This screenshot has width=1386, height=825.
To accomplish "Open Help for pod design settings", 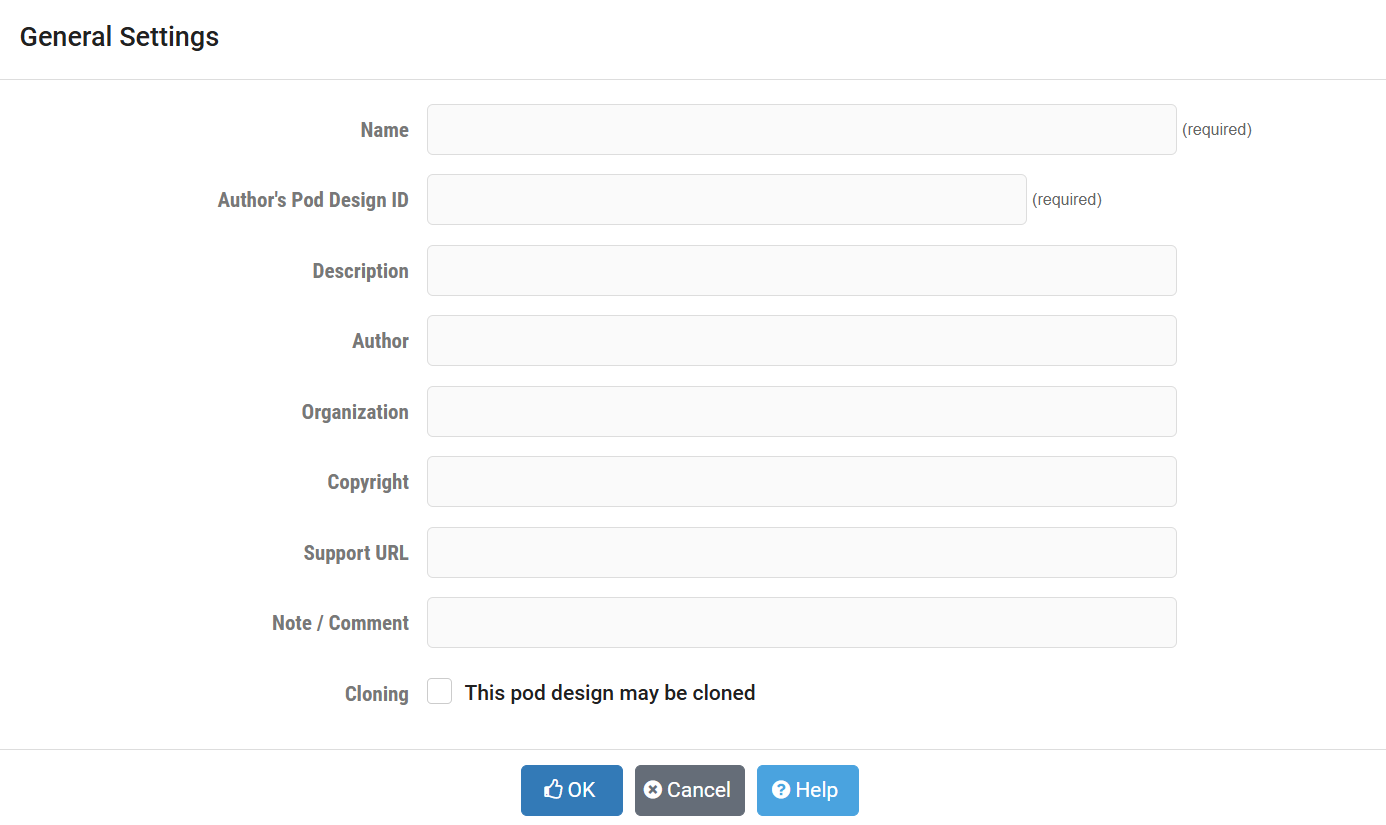I will pos(807,790).
